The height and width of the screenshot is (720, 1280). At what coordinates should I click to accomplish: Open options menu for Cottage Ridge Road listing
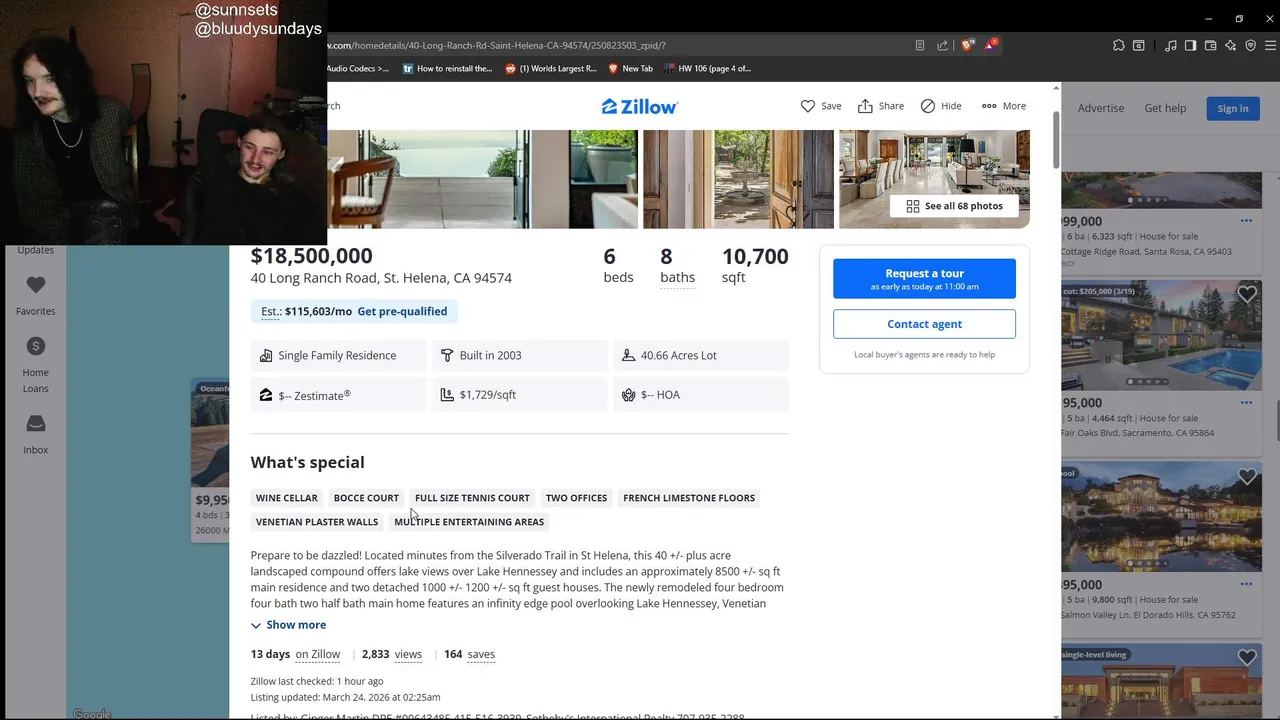point(1246,221)
